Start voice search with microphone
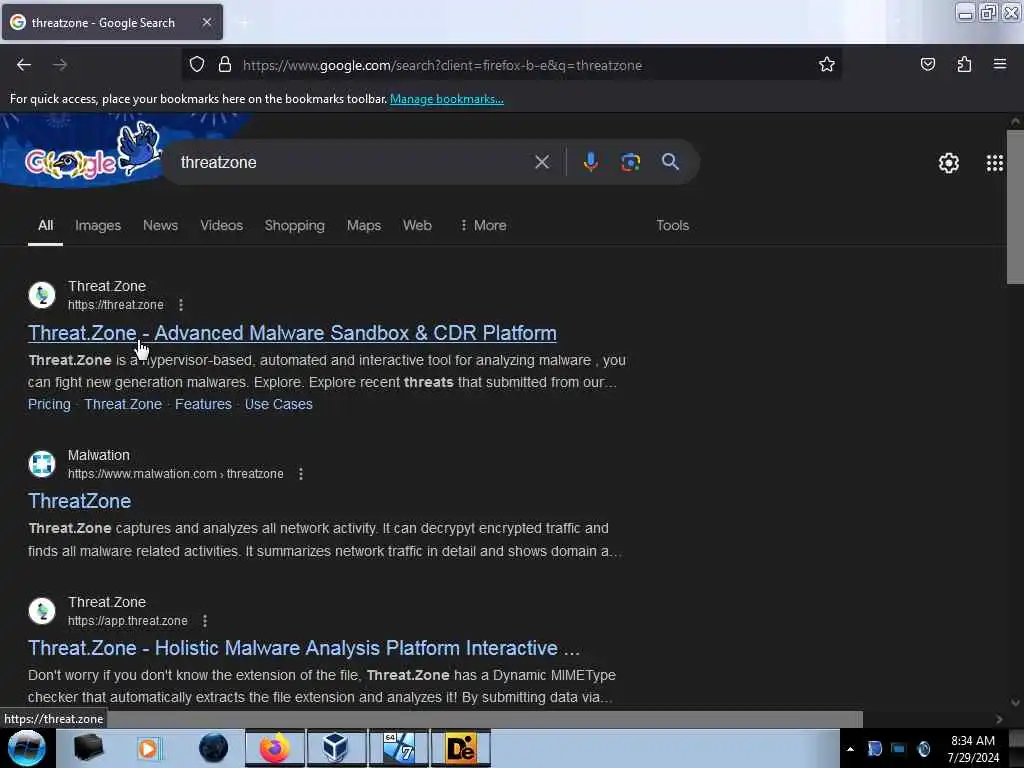 590,162
